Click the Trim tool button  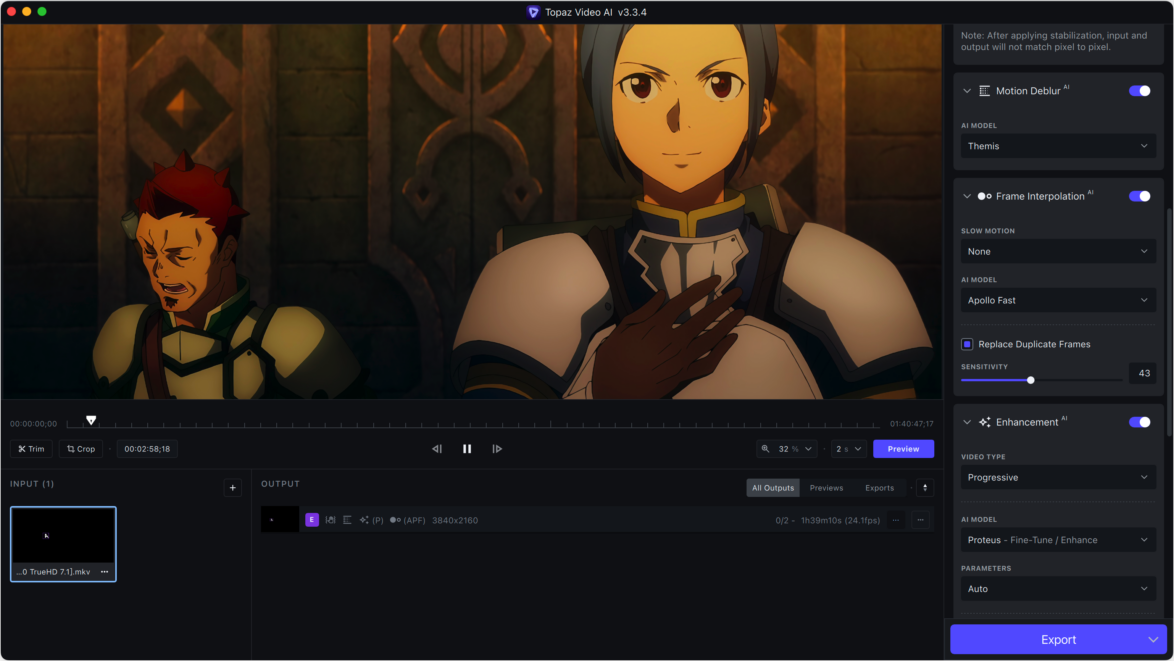tap(31, 449)
